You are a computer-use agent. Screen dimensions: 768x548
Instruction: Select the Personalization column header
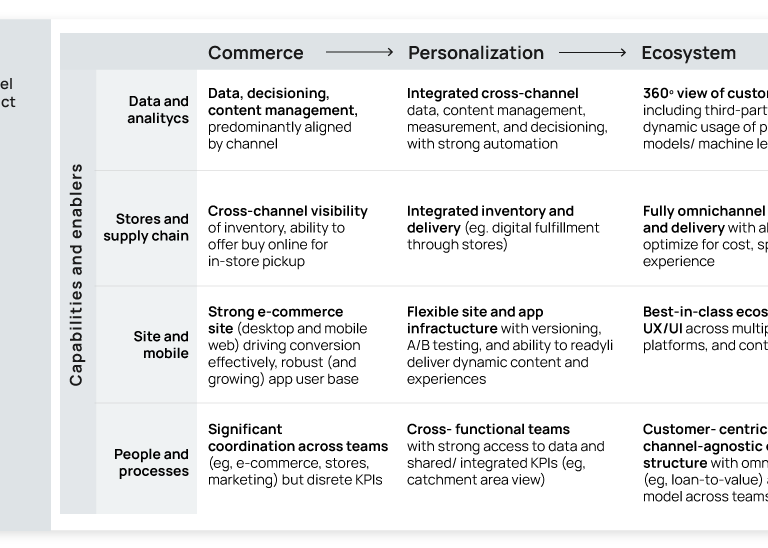475,53
